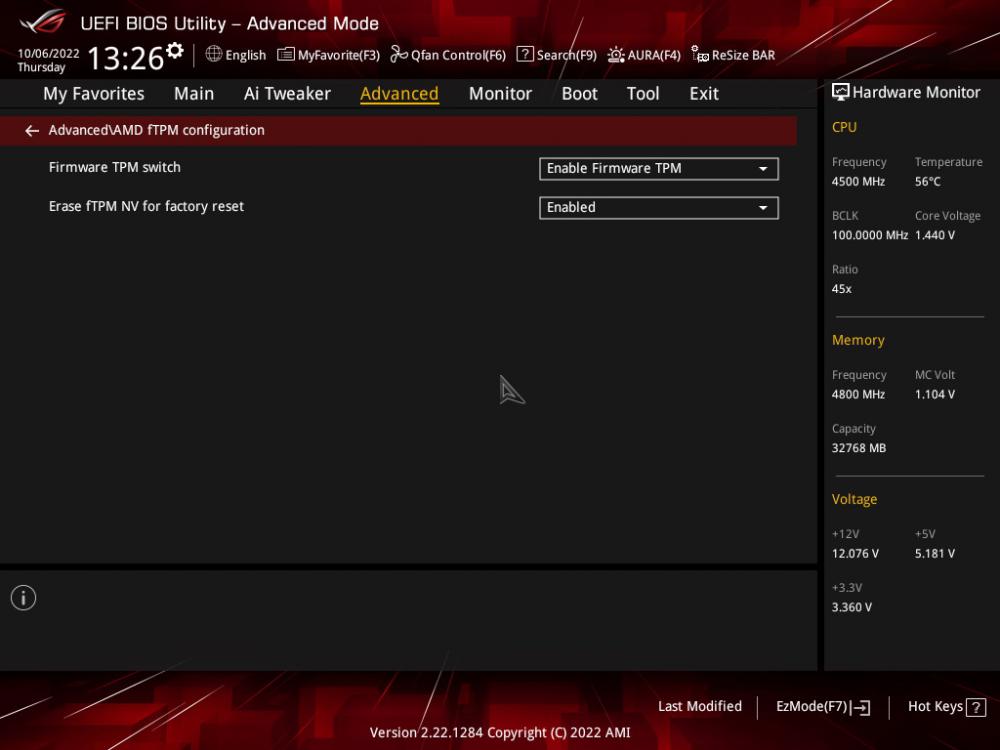Open the MyFavorite(F3) list icon
The width and height of the screenshot is (1000, 750).
286,55
